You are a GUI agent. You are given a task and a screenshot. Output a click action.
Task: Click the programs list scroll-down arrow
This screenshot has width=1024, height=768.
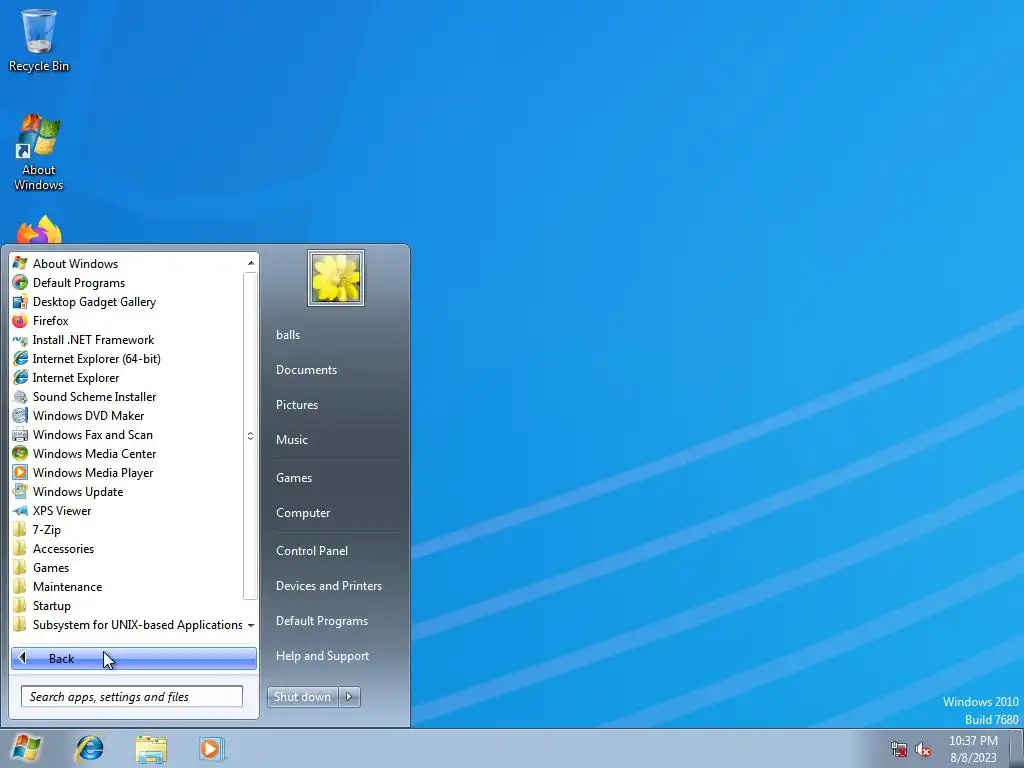pyautogui.click(x=251, y=626)
